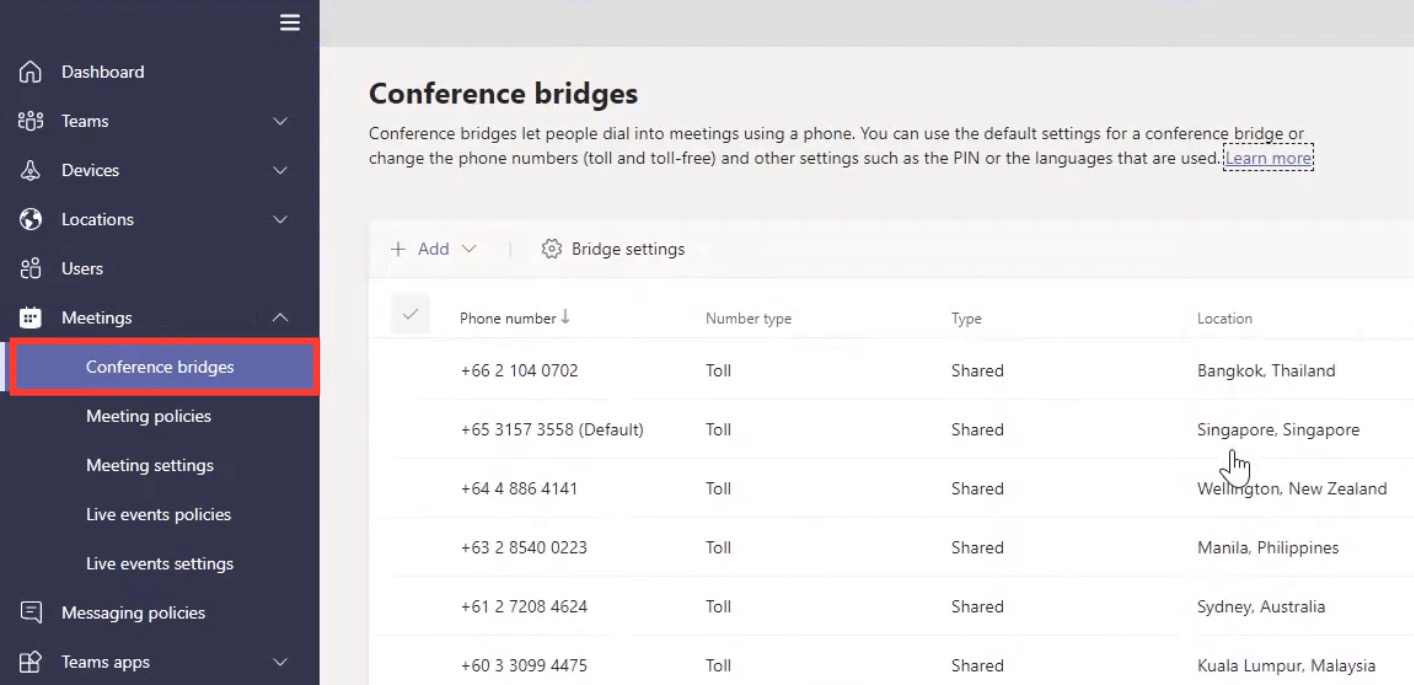Toggle the select-all checkbox in table header
This screenshot has height=685, width=1414.
point(410,315)
